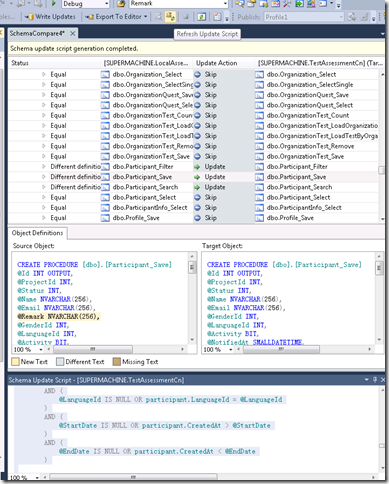This screenshot has width=389, height=484.
Task: Click the Command Window icon in top toolbar
Action: pyautogui.click(x=323, y=4)
